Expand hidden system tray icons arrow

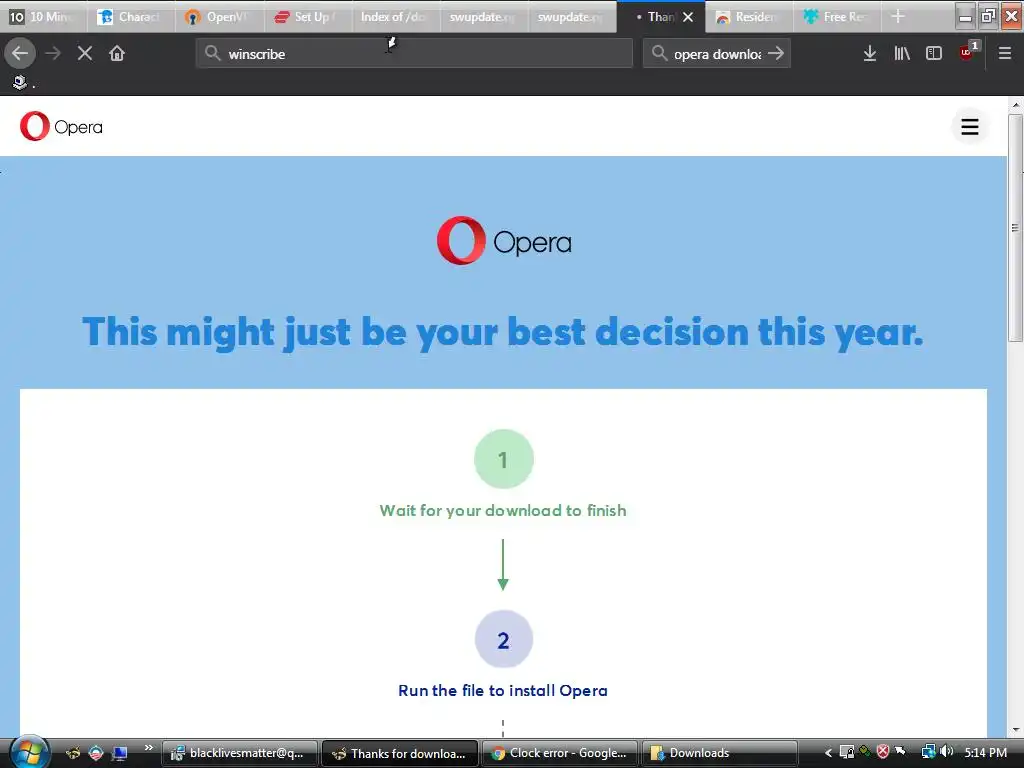pos(827,753)
